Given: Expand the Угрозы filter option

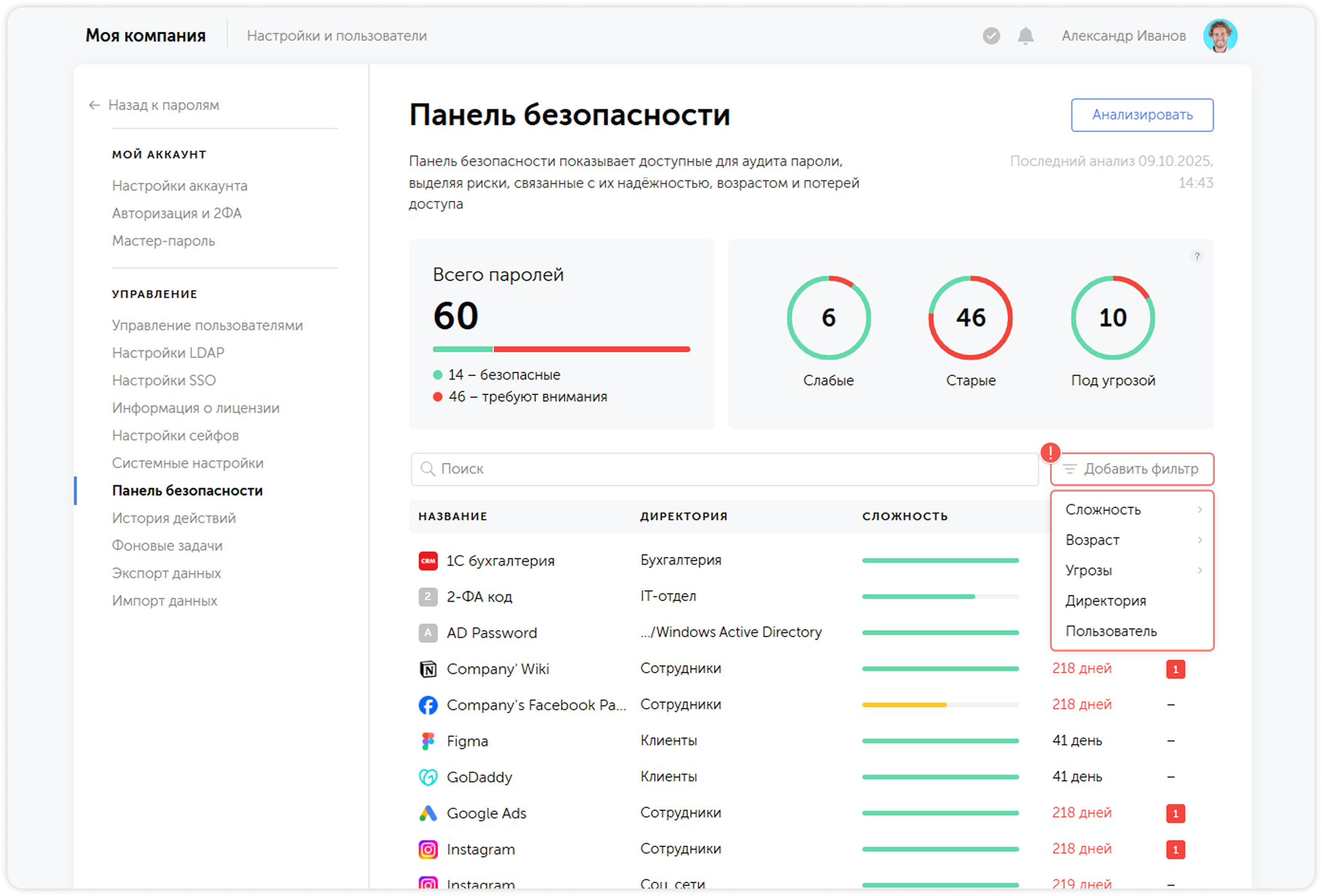Looking at the screenshot, I should (x=1132, y=570).
